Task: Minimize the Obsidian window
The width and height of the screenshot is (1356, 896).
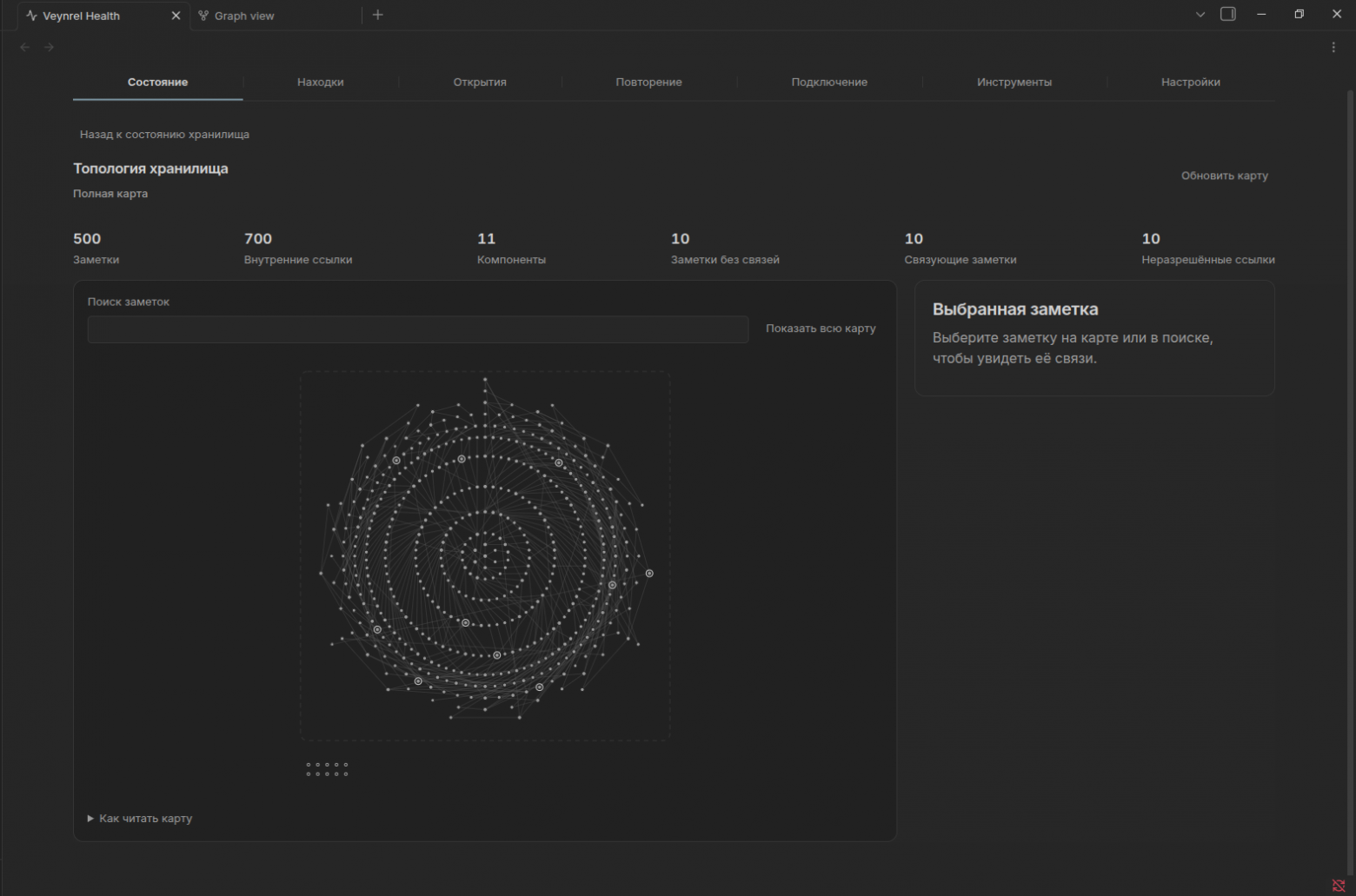Action: tap(1261, 14)
